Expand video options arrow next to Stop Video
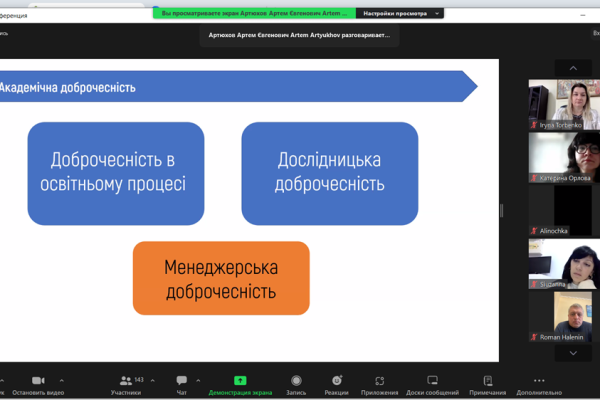 point(62,380)
